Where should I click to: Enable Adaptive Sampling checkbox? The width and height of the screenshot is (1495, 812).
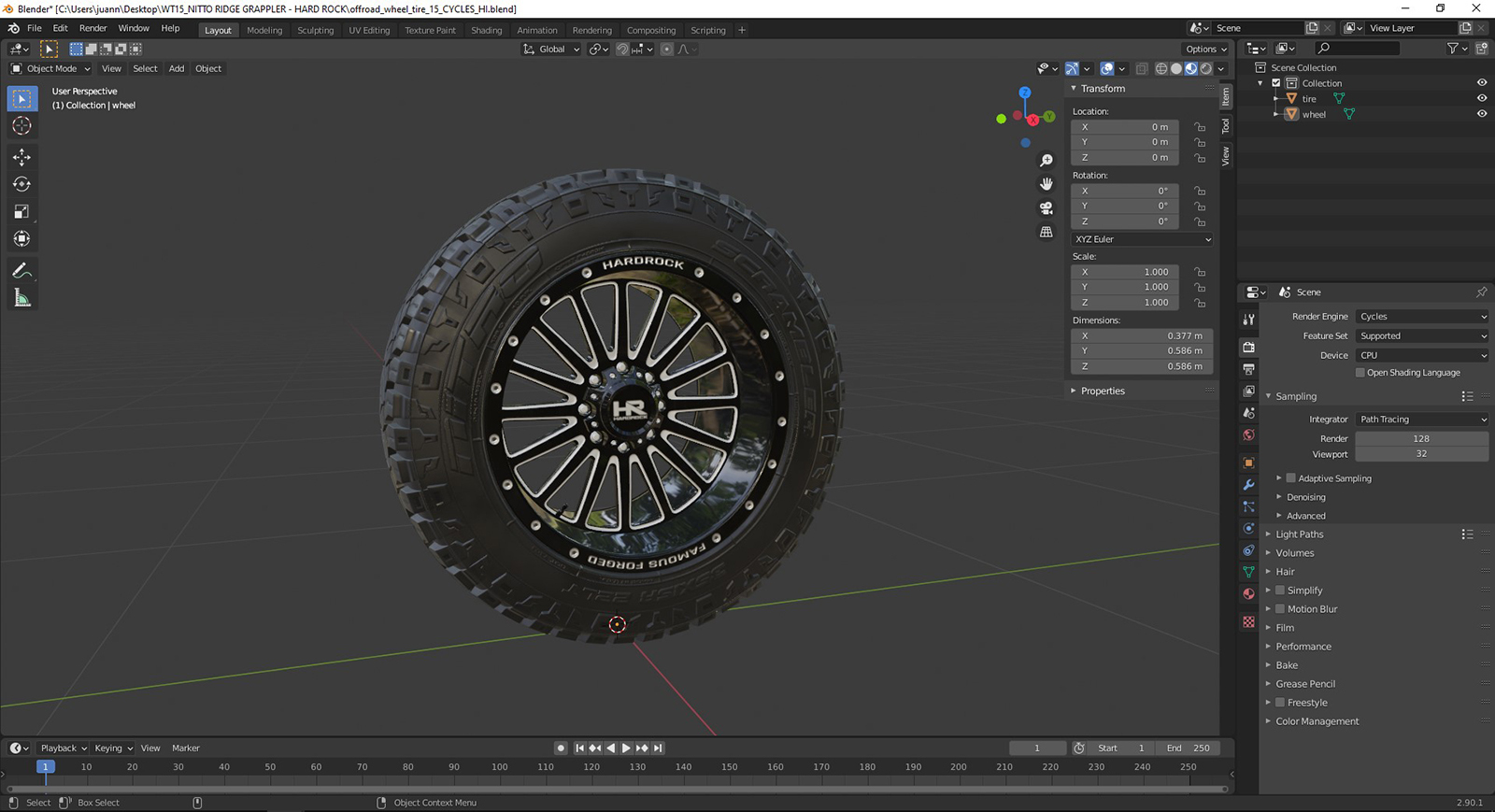(1291, 478)
